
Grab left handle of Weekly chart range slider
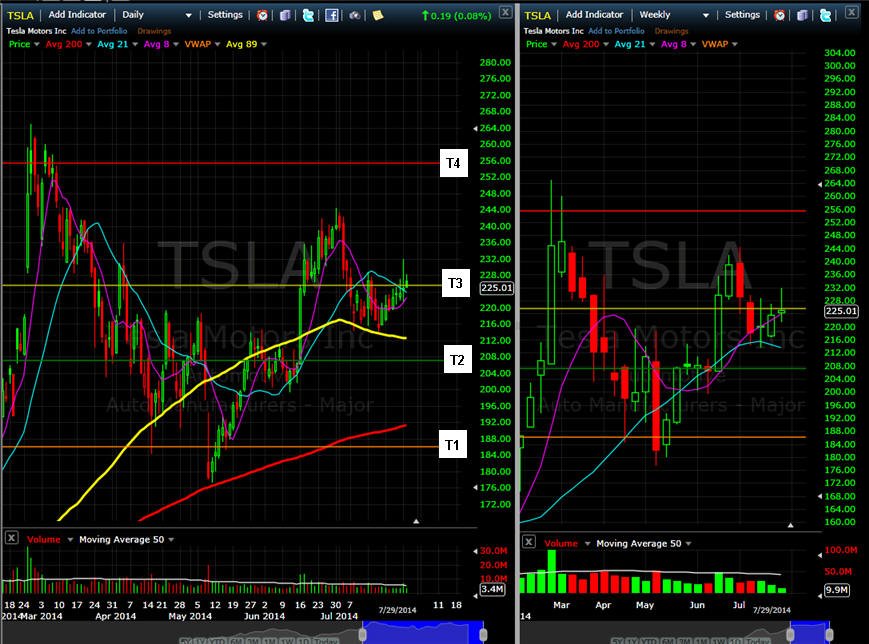(790, 633)
